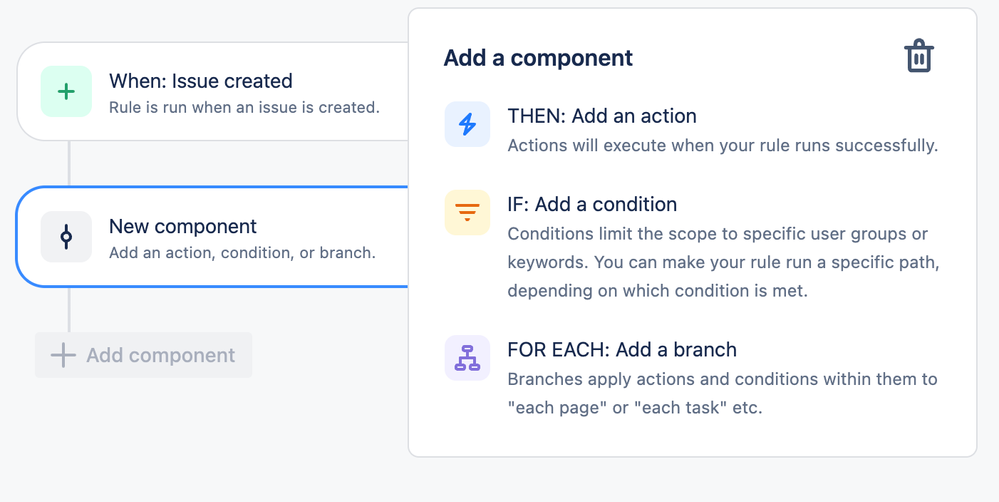Image resolution: width=999 pixels, height=502 pixels.
Task: Delete component using the trash icon
Action: point(919,56)
